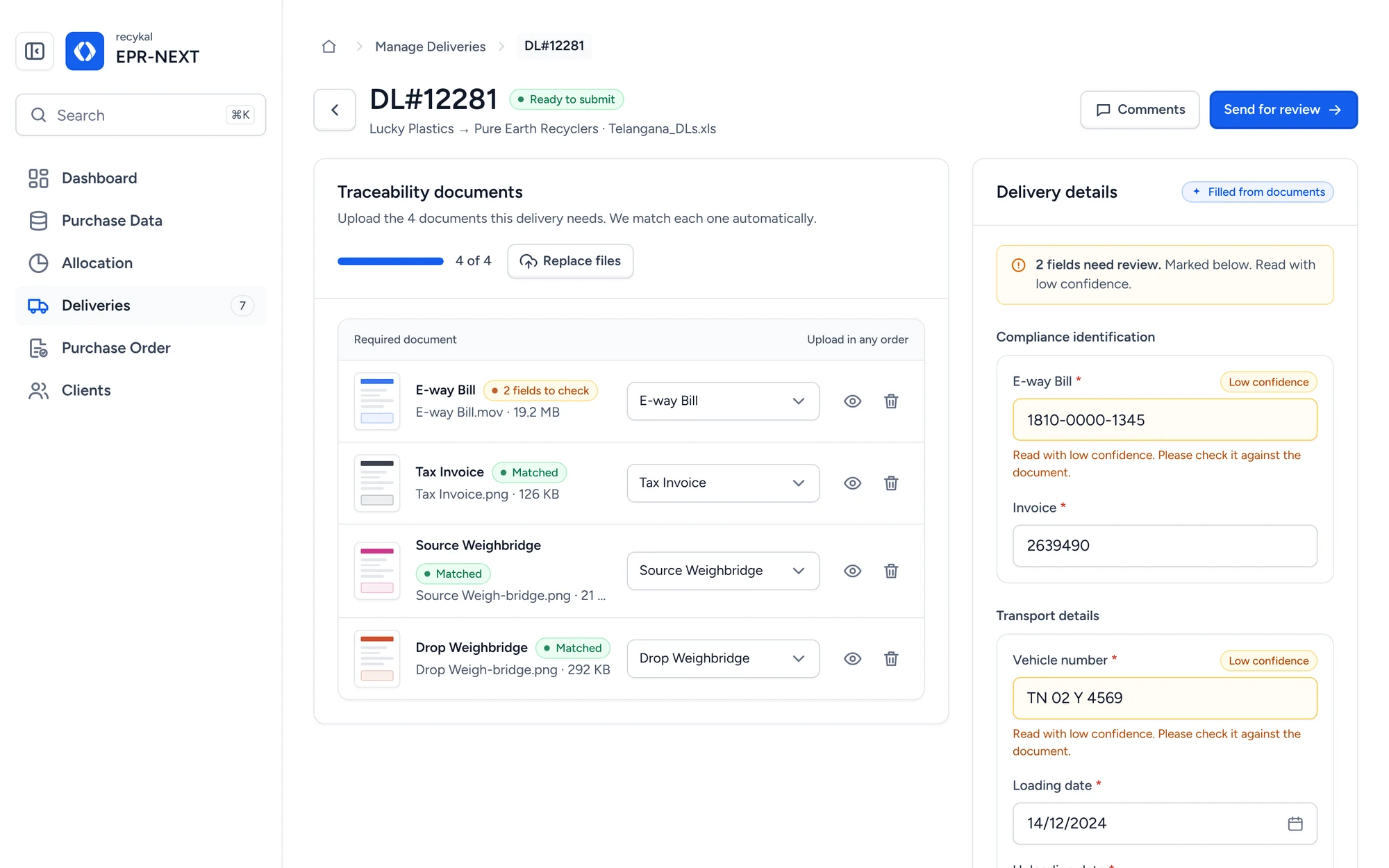Click the Ready to submit status badge
Image resolution: width=1389 pixels, height=868 pixels.
(567, 100)
